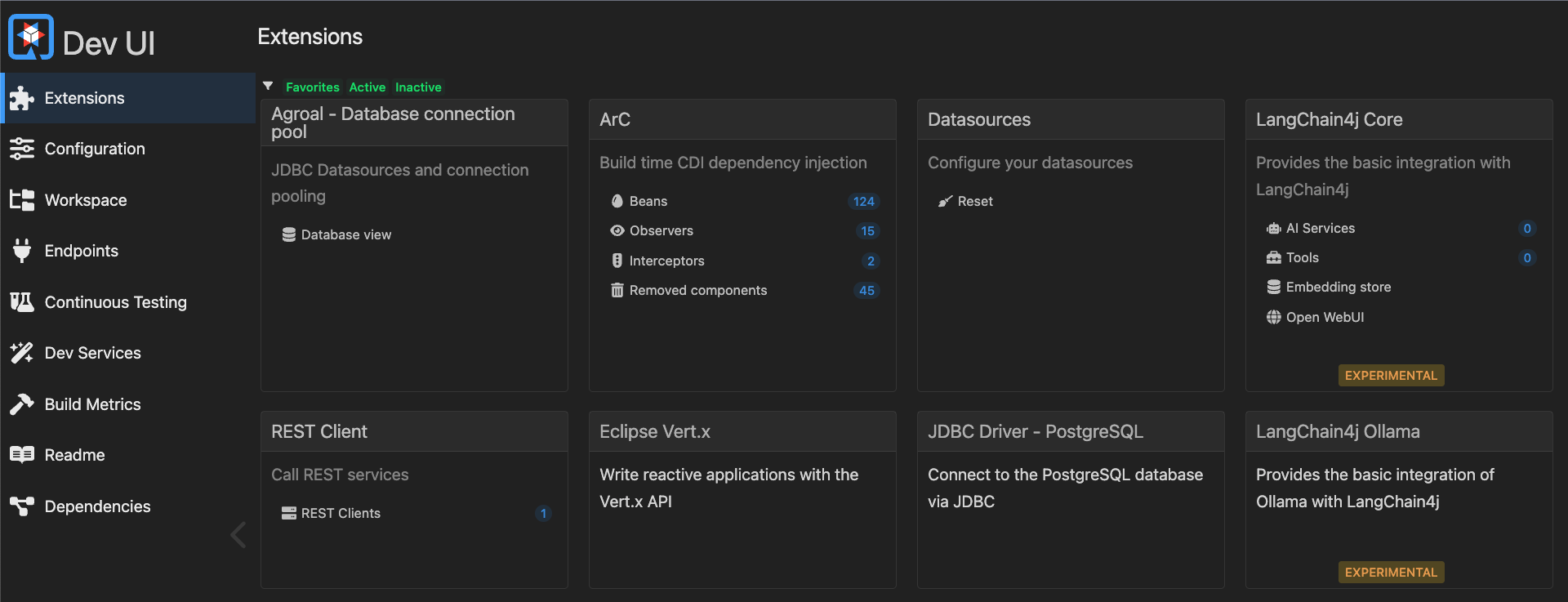
Task: Click the Open WebUI globe icon
Action: coord(1274,317)
